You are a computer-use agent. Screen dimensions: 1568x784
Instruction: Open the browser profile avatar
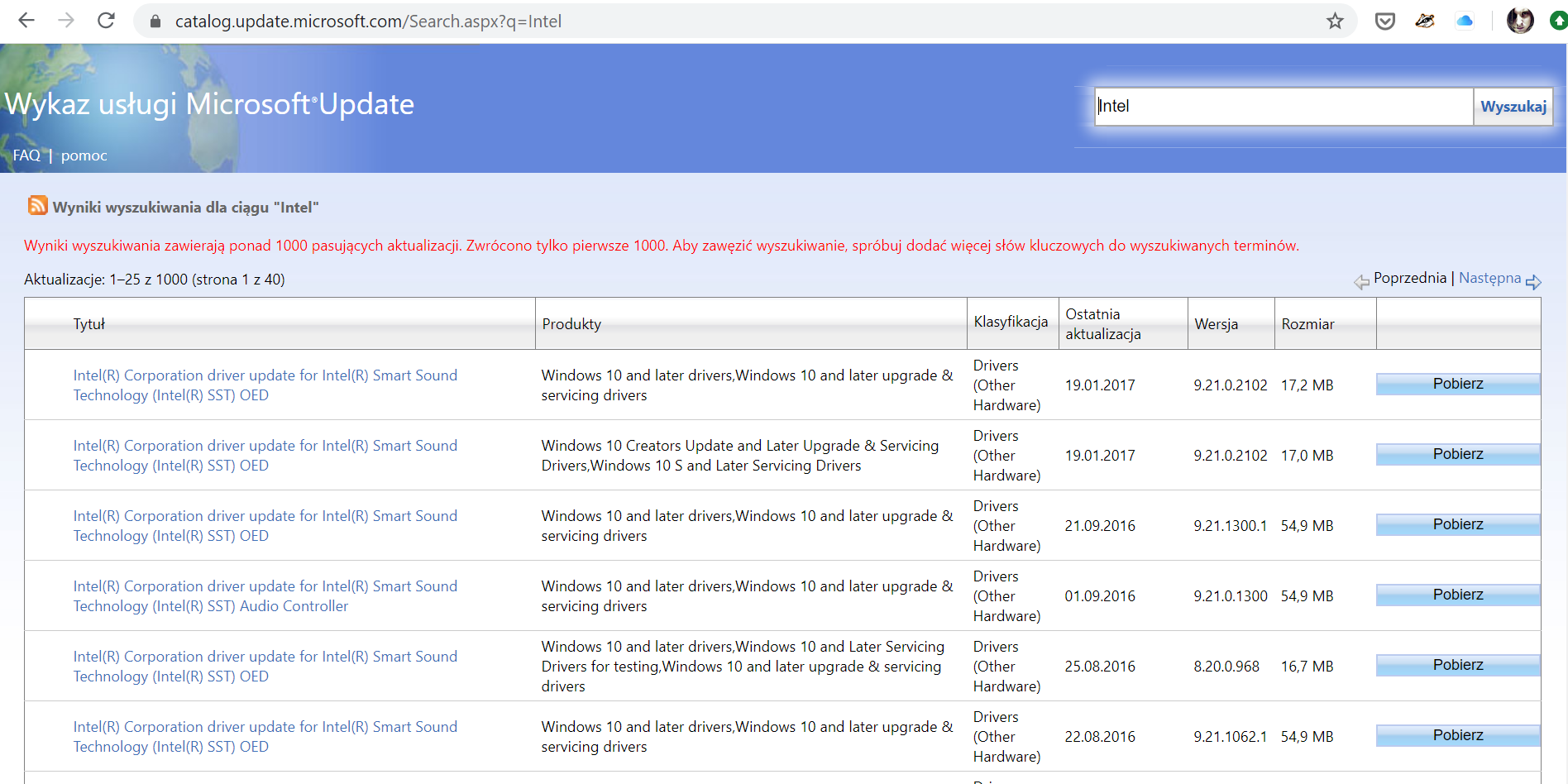click(x=1520, y=21)
